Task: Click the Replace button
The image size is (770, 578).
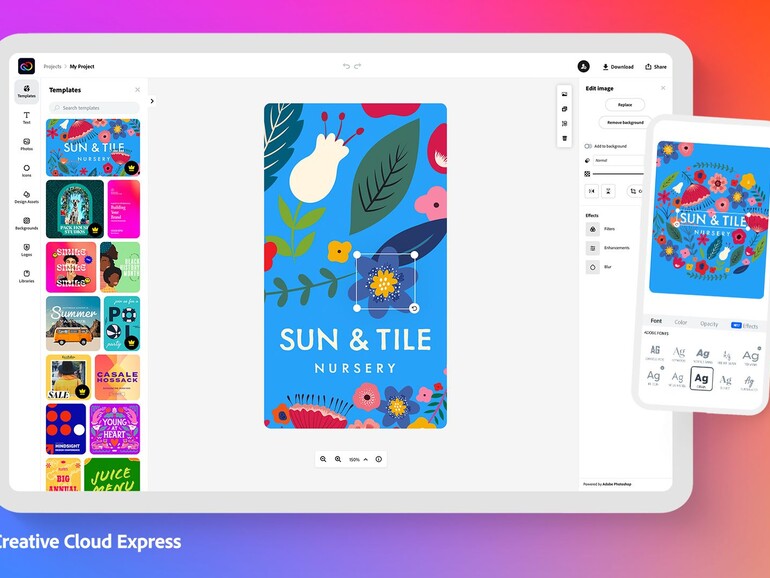Action: (625, 105)
